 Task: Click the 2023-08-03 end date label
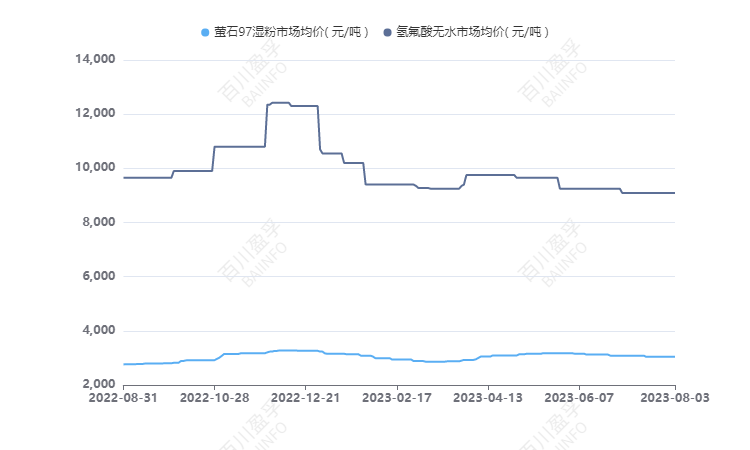[x=674, y=398]
